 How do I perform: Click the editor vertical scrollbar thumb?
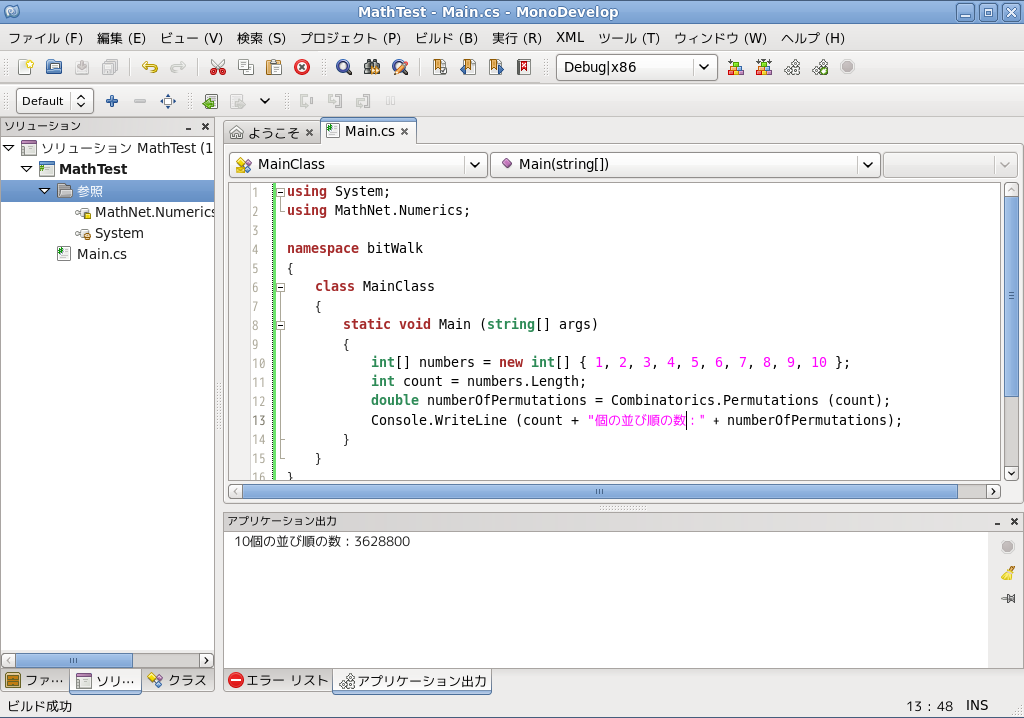1011,297
